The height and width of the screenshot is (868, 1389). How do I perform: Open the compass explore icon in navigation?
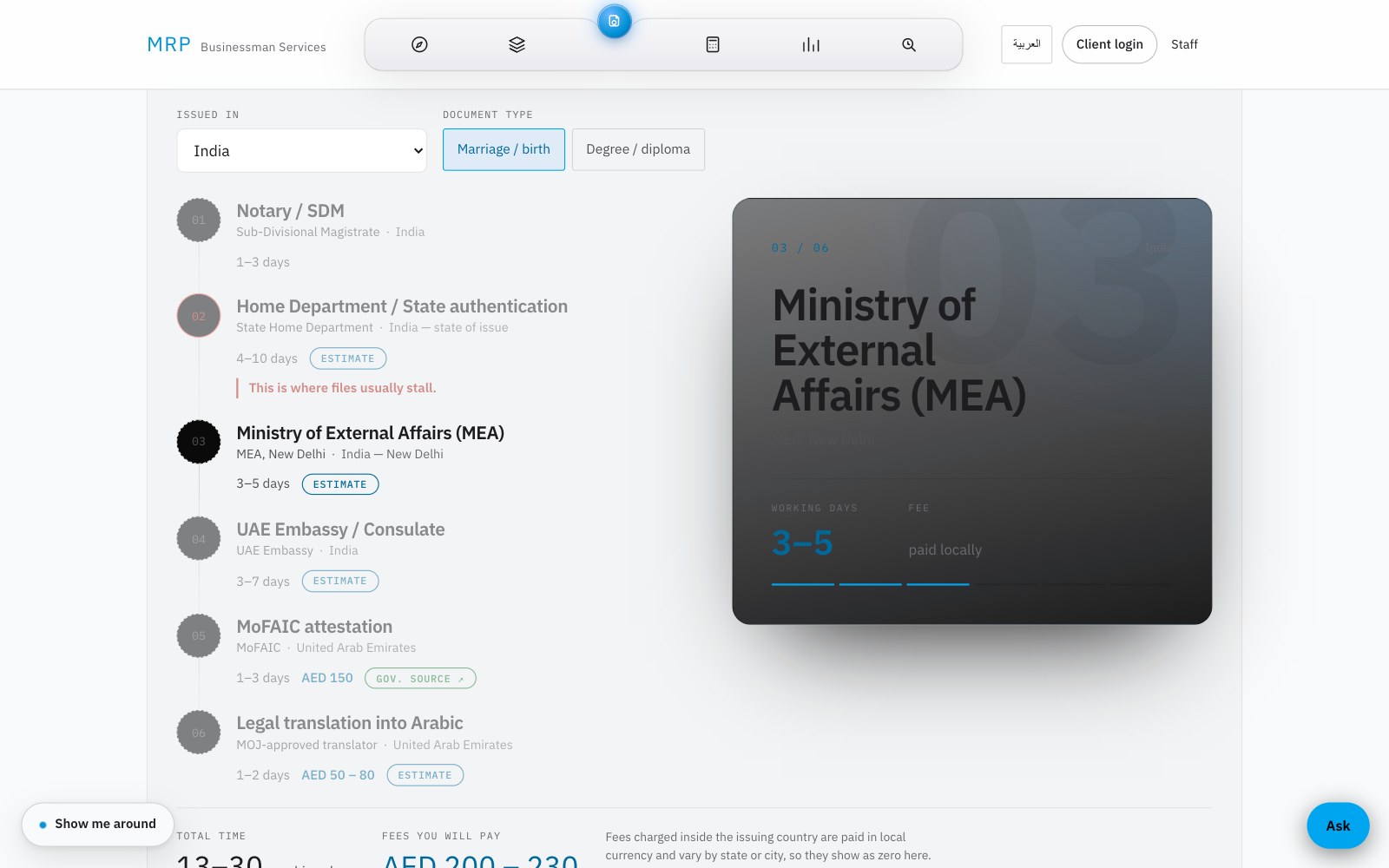click(x=419, y=44)
